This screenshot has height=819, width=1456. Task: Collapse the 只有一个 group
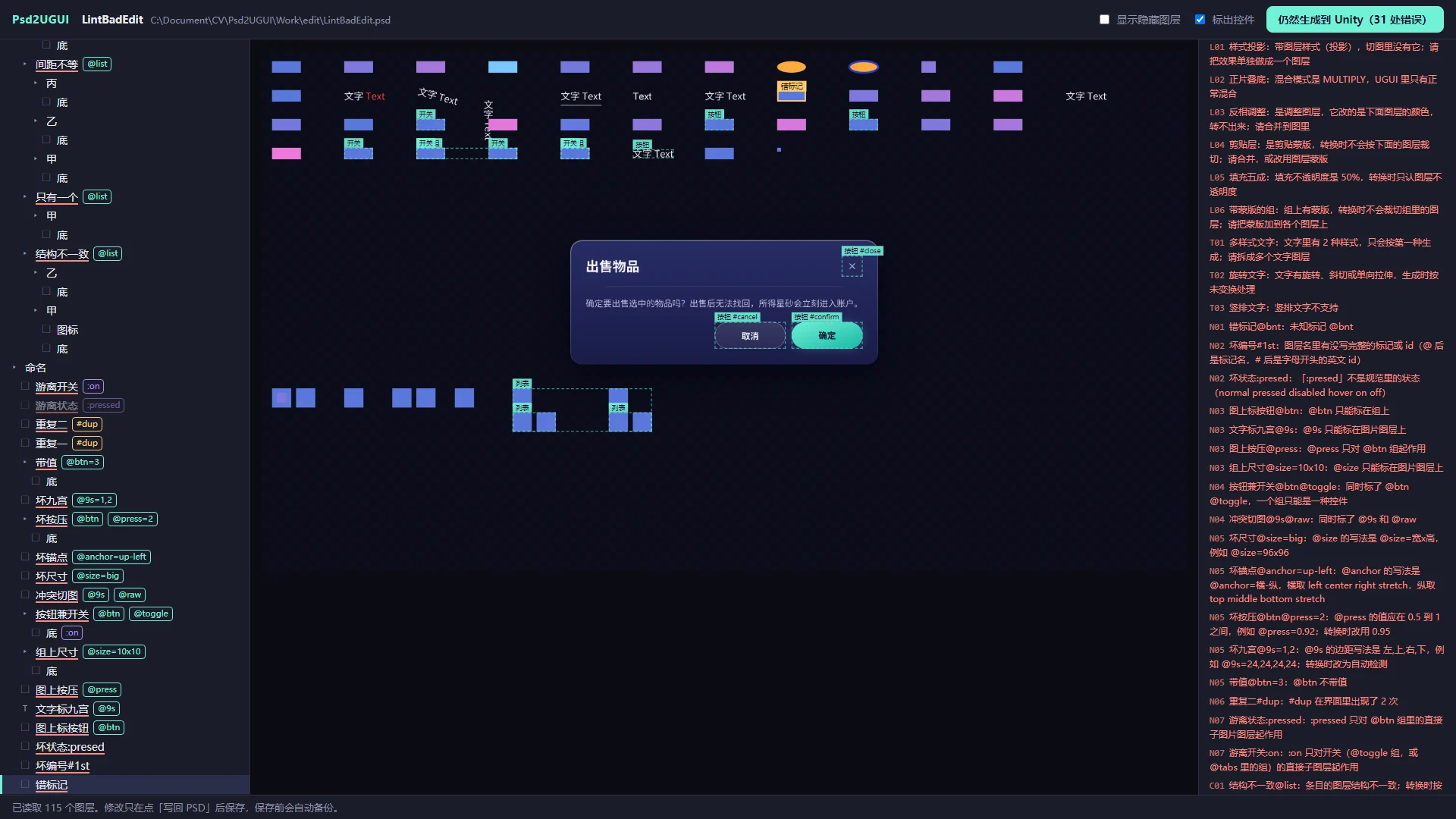pyautogui.click(x=25, y=196)
